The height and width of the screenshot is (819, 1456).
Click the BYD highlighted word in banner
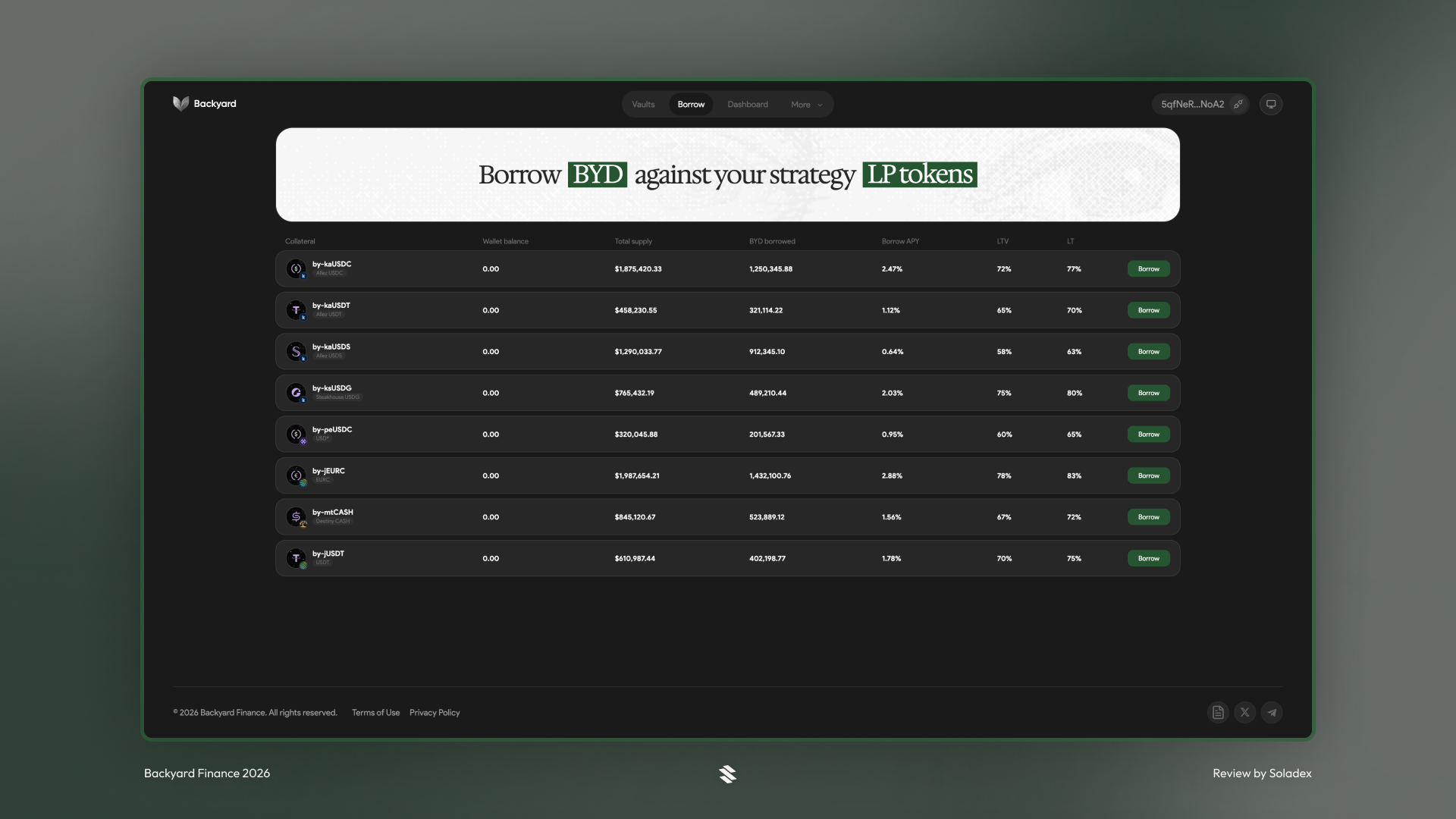click(x=598, y=174)
